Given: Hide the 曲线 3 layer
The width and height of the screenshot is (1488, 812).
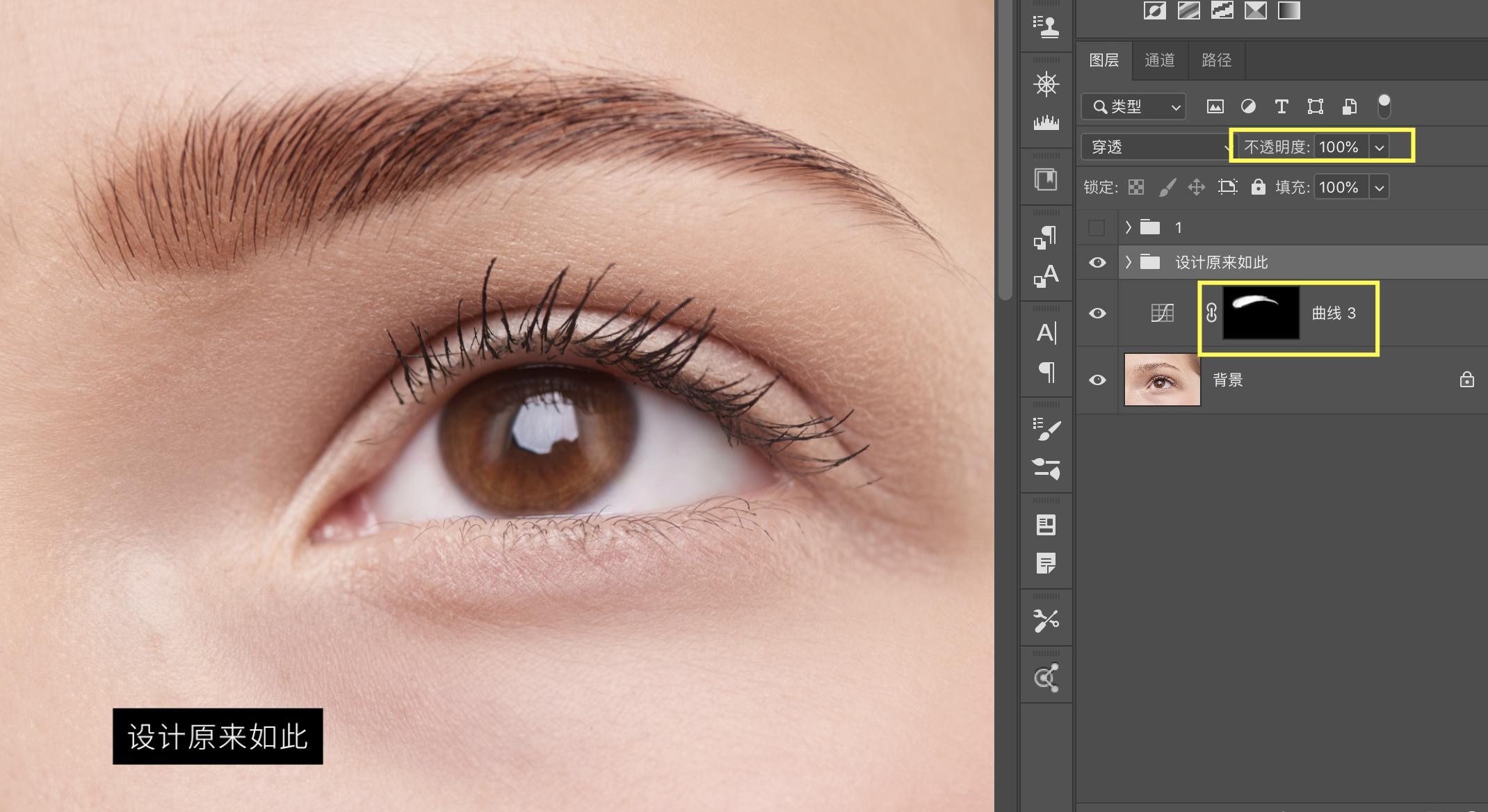Looking at the screenshot, I should tap(1097, 313).
